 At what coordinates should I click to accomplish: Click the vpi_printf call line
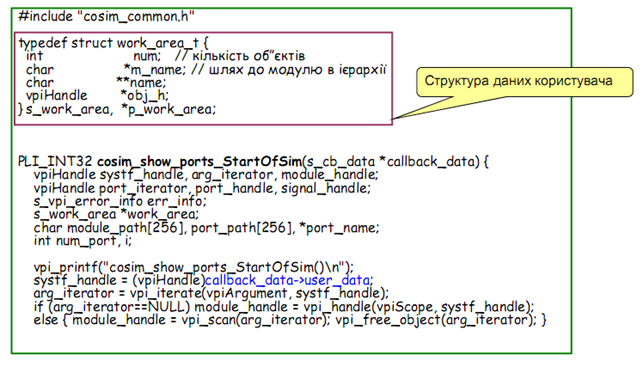tap(193, 267)
